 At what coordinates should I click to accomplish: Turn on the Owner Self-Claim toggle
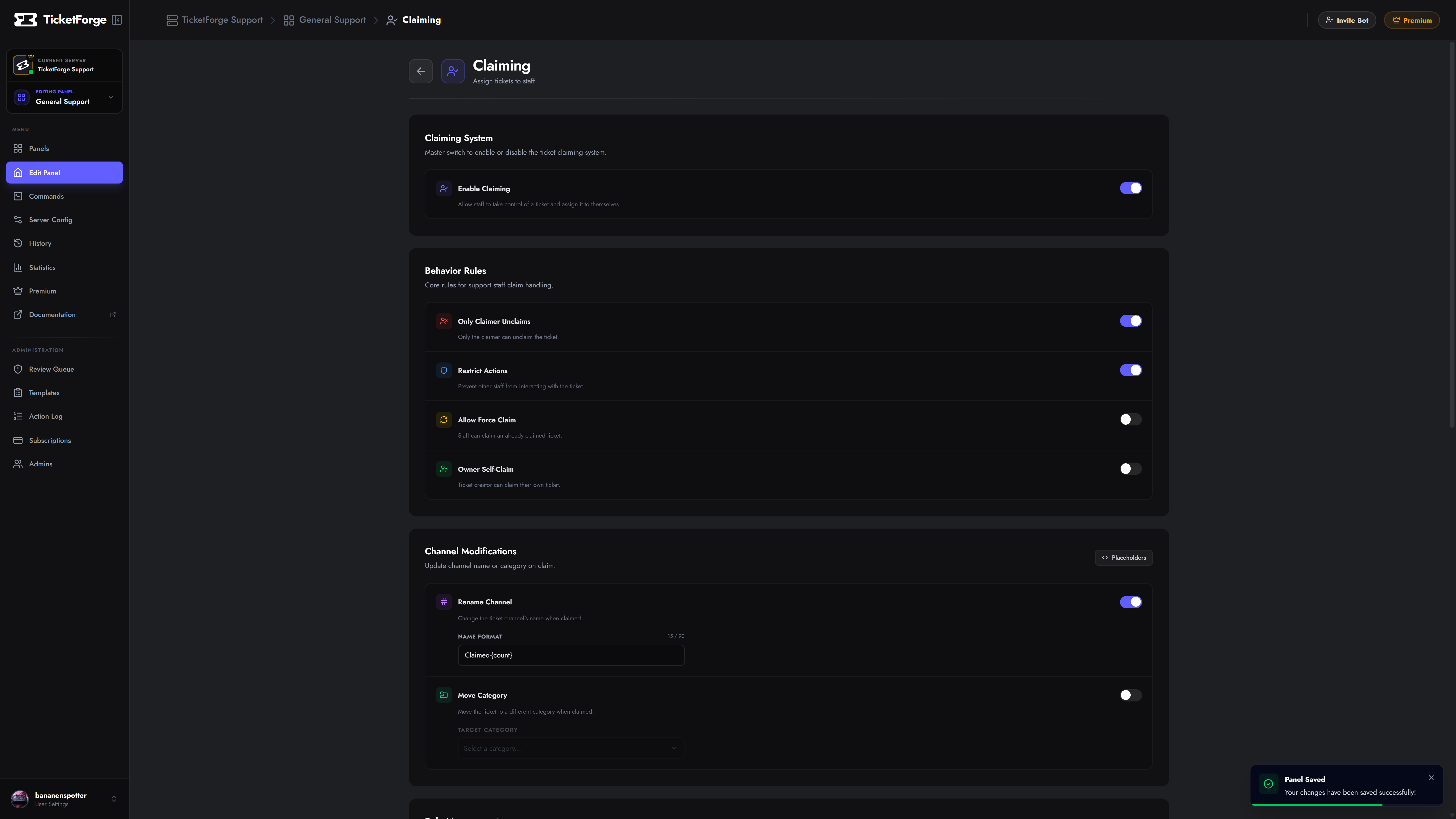tap(1130, 469)
